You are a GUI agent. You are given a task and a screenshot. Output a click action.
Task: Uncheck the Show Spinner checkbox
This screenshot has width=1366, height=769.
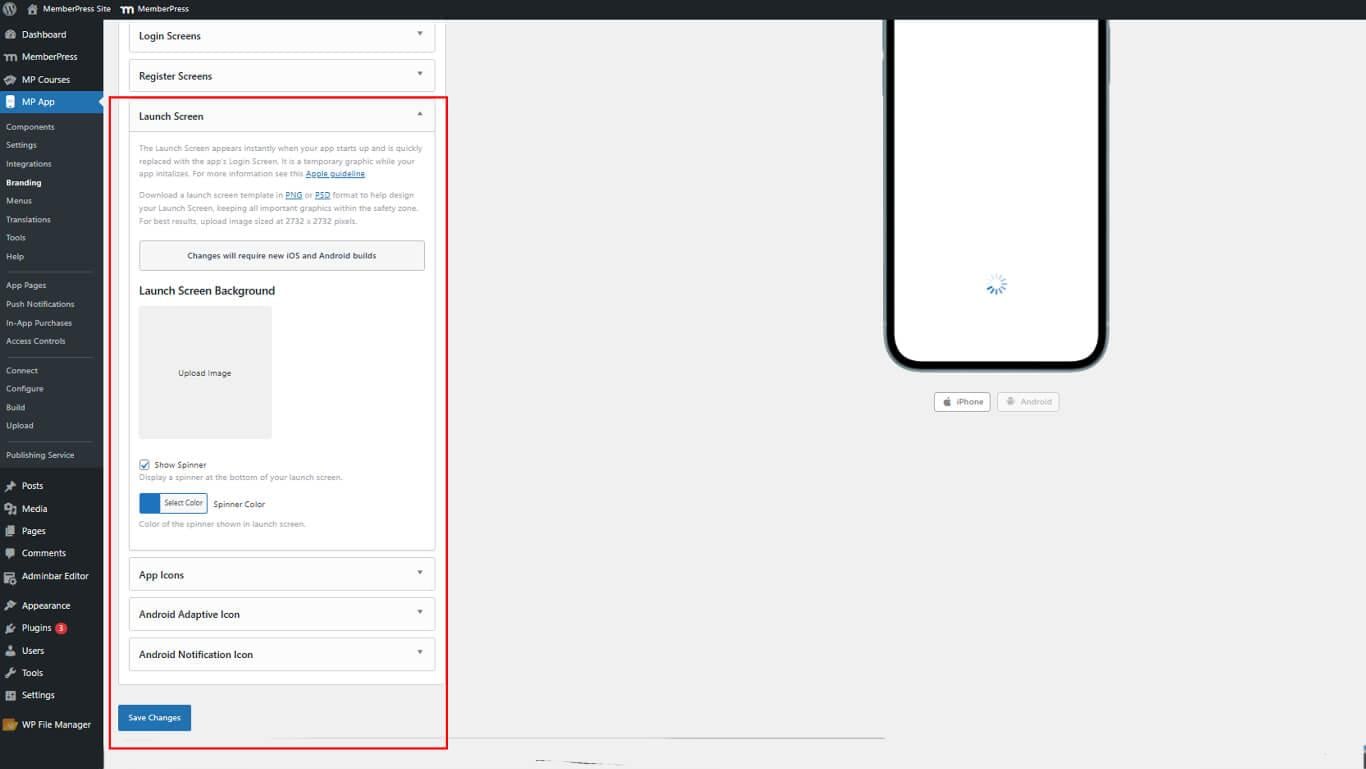(145, 465)
